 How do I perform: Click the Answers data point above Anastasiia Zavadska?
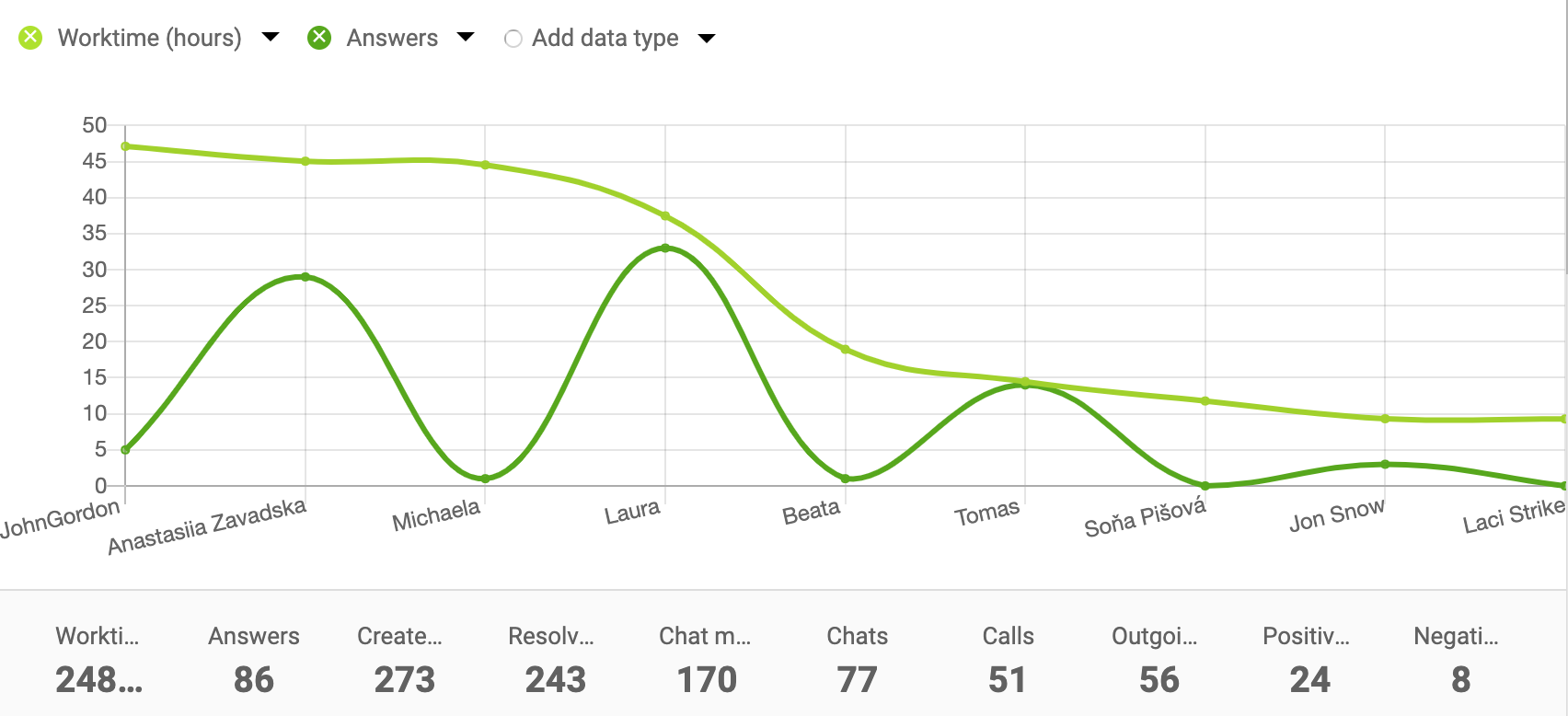[304, 276]
